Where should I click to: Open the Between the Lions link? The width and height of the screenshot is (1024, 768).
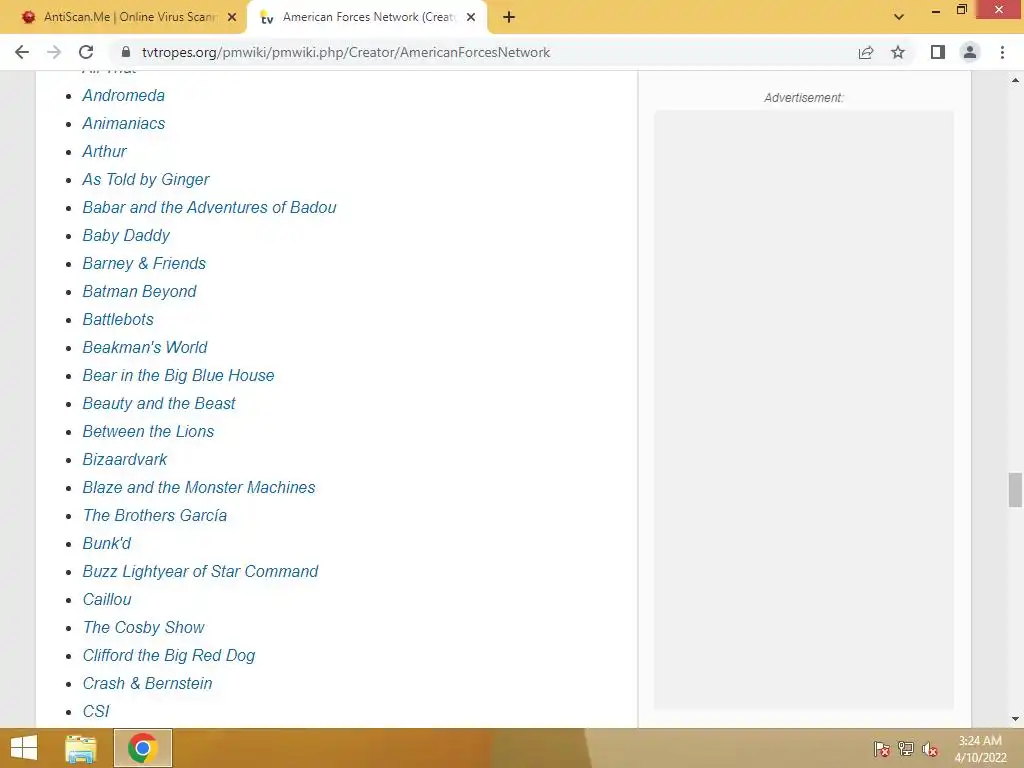tap(148, 432)
